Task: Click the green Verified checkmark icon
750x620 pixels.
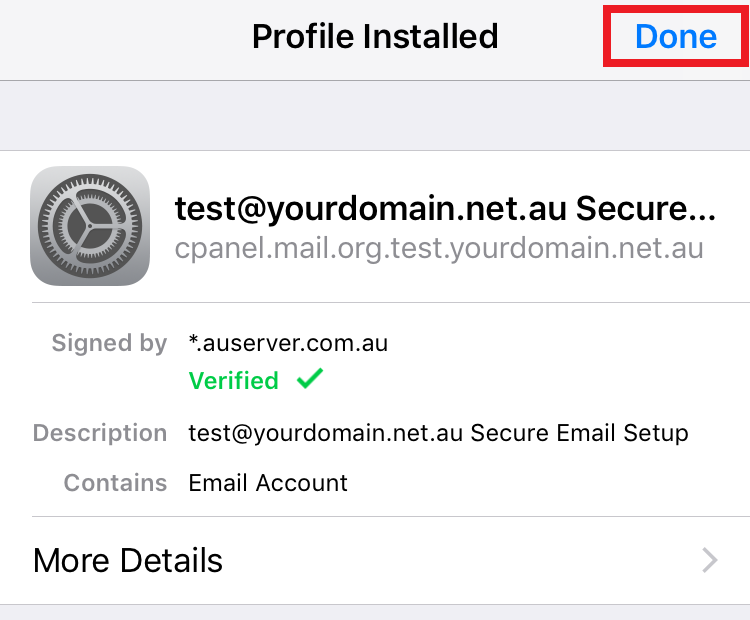Action: 310,378
